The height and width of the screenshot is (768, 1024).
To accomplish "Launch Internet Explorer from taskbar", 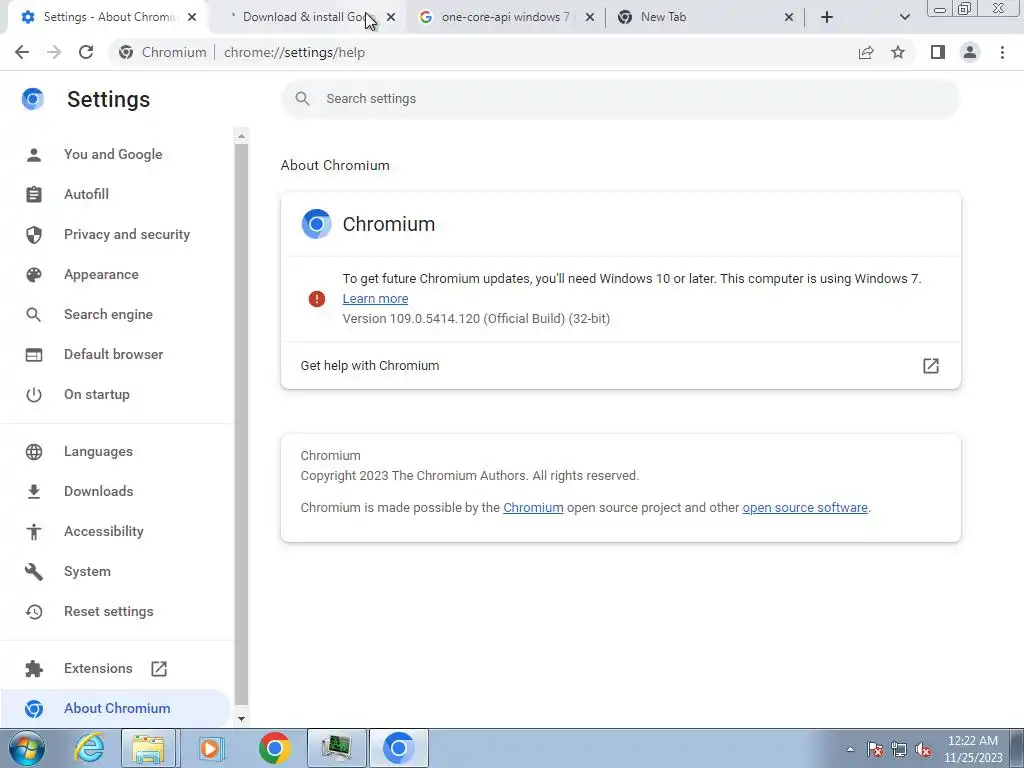I will [x=89, y=748].
